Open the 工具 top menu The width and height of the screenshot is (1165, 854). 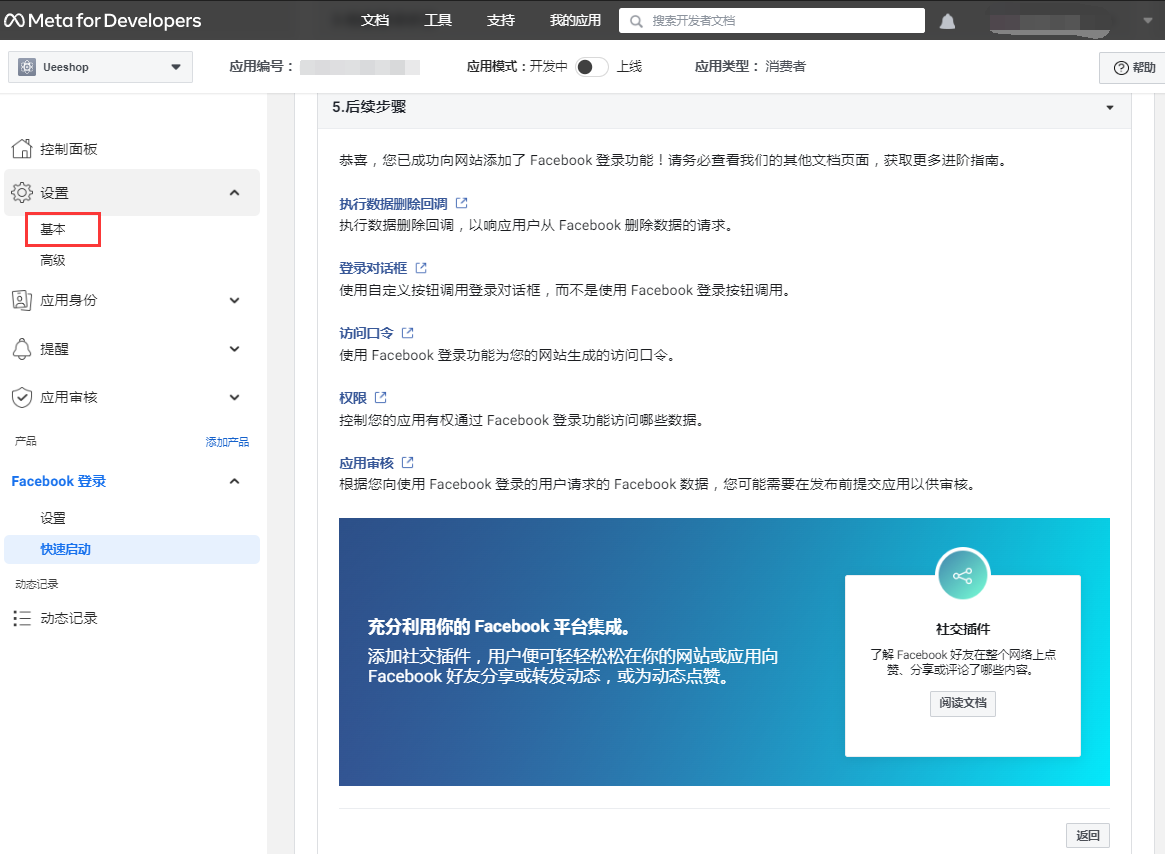[x=438, y=20]
